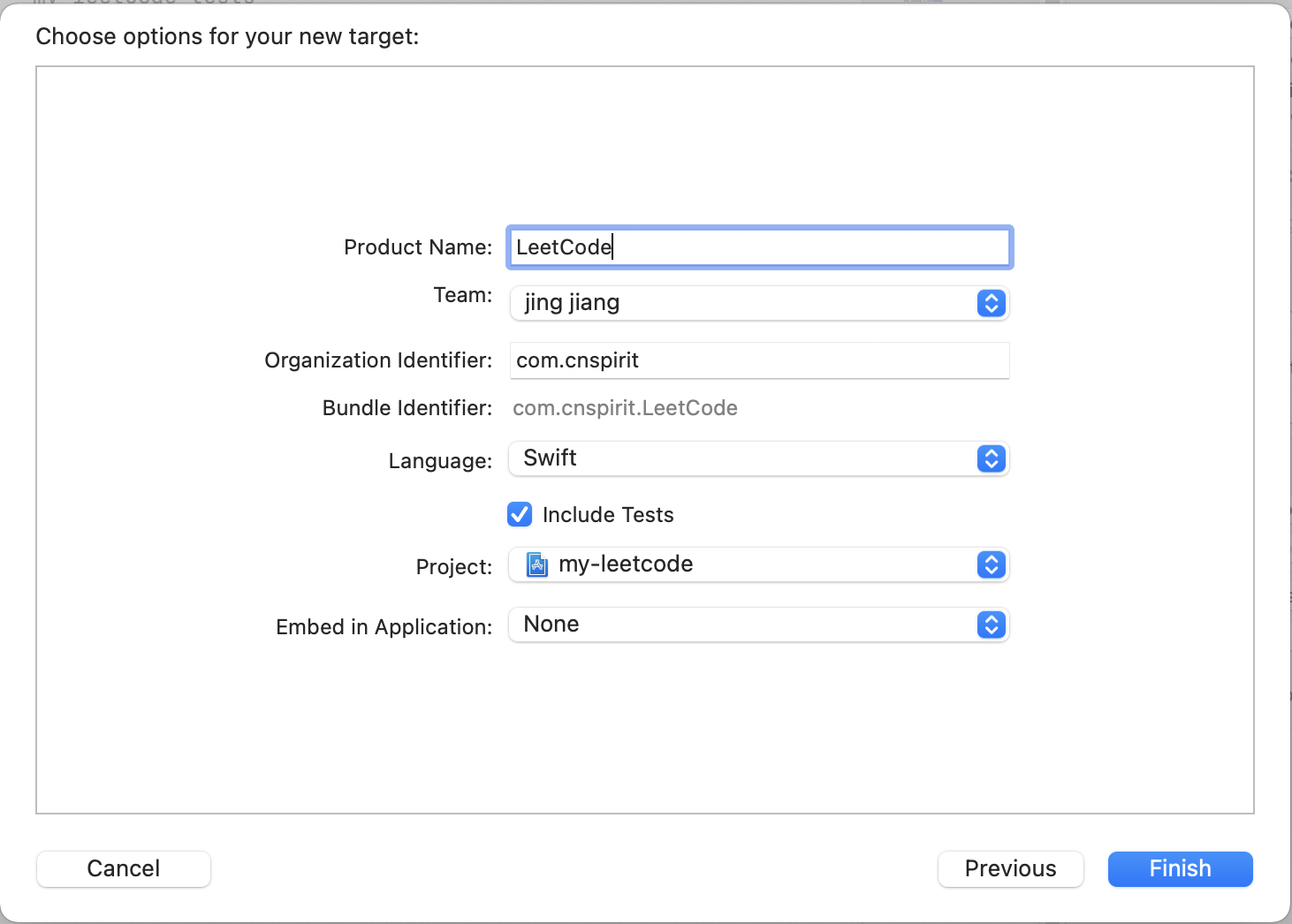The height and width of the screenshot is (924, 1292).
Task: Click the Organization Identifier label
Action: coord(378,360)
